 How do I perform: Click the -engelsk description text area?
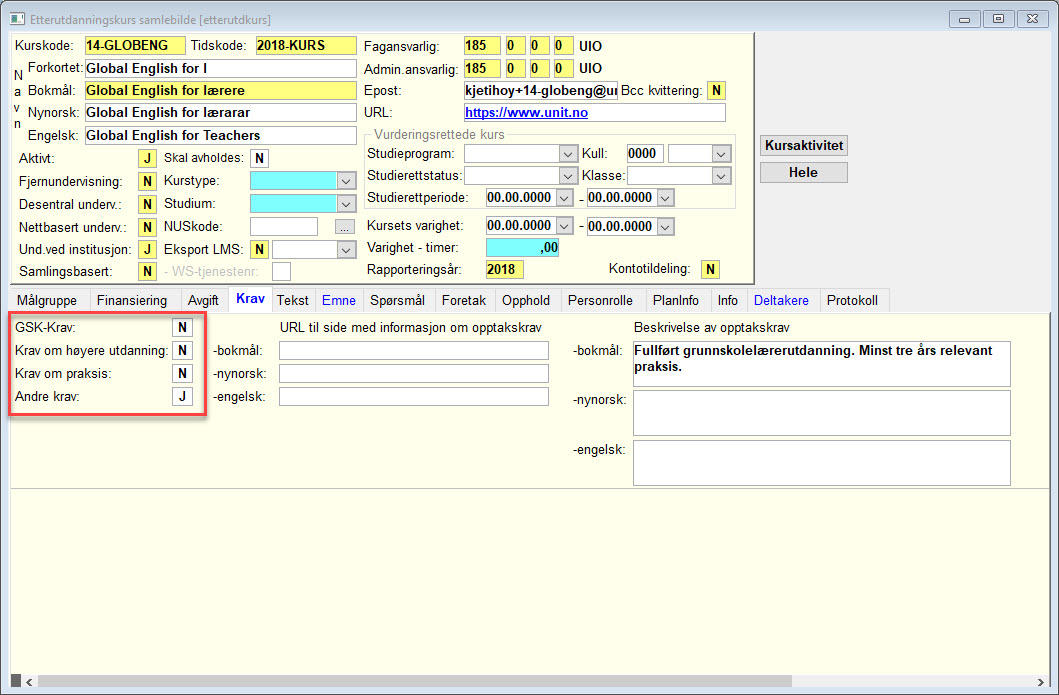pyautogui.click(x=822, y=463)
